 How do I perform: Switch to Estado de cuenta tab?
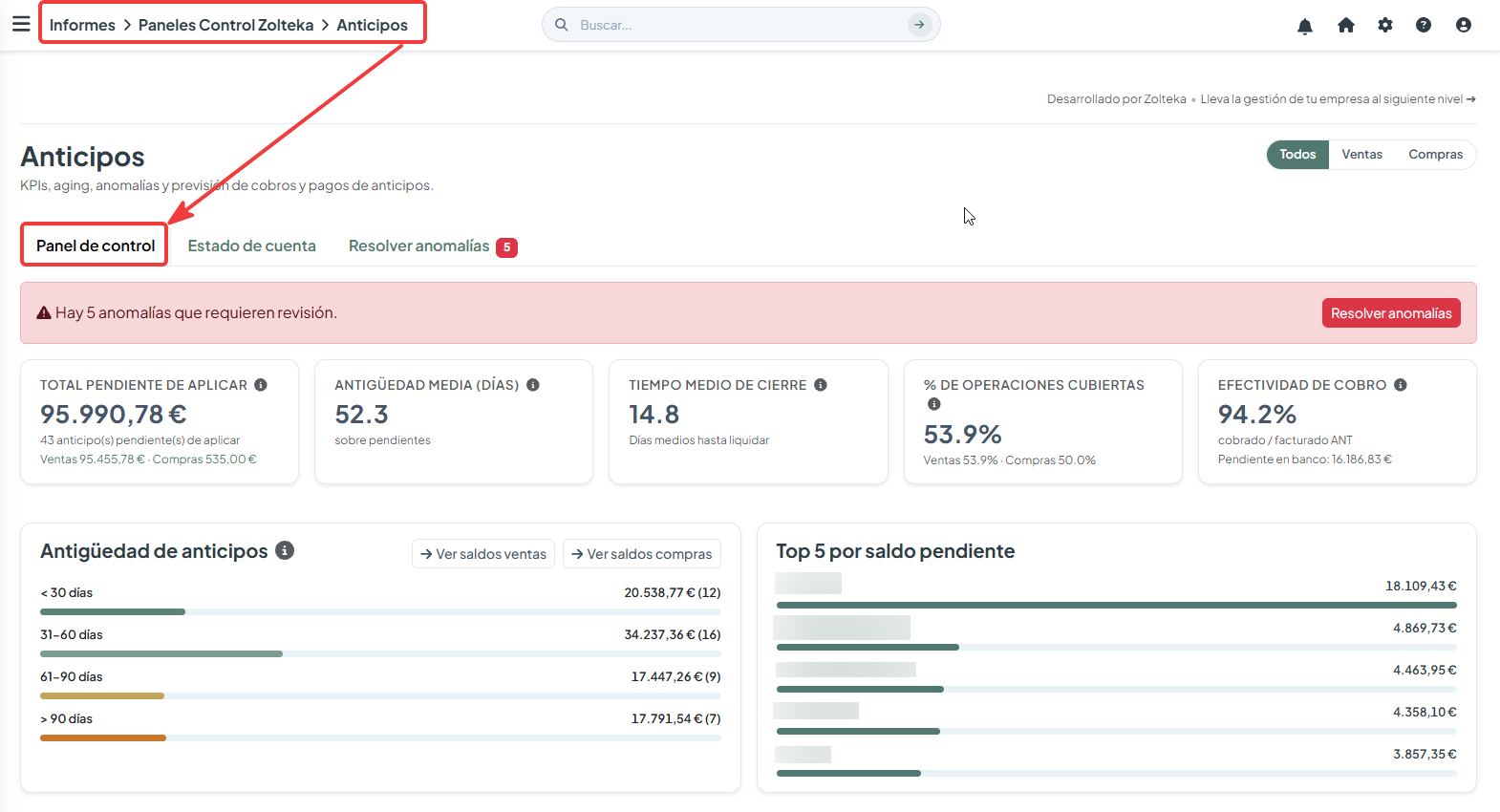[251, 246]
